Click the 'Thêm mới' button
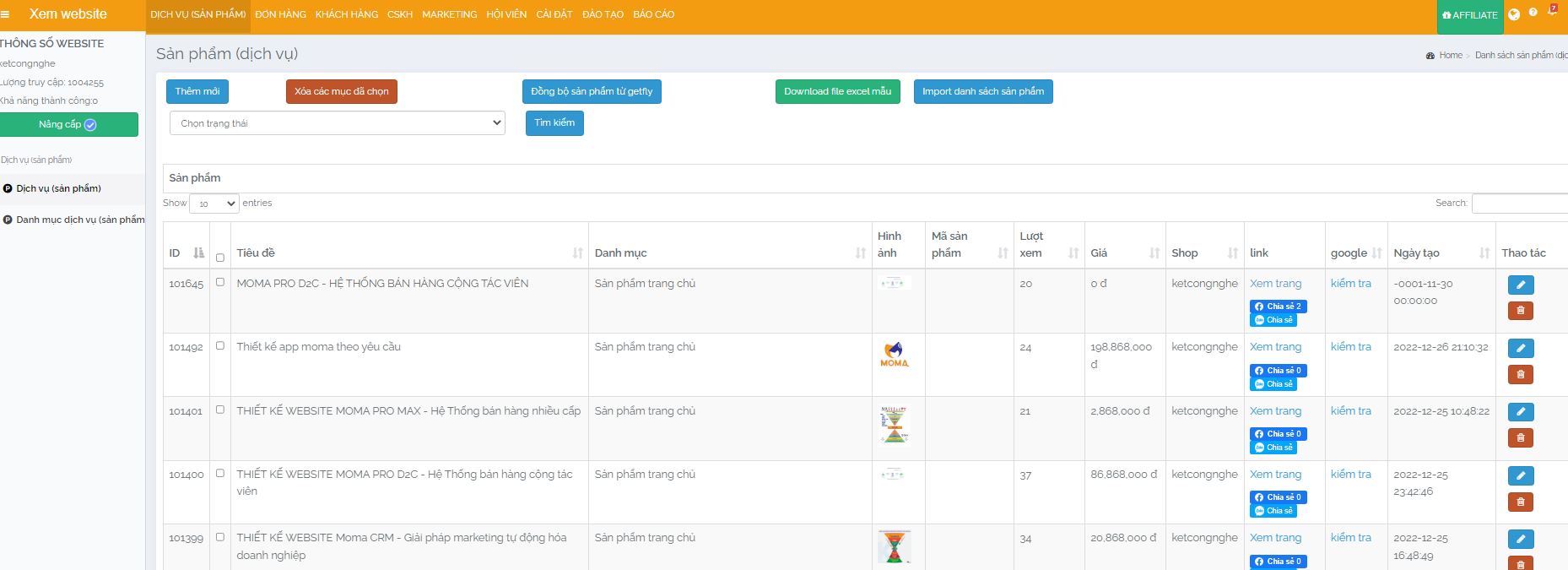Screen dimensions: 1568x570 tap(197, 91)
